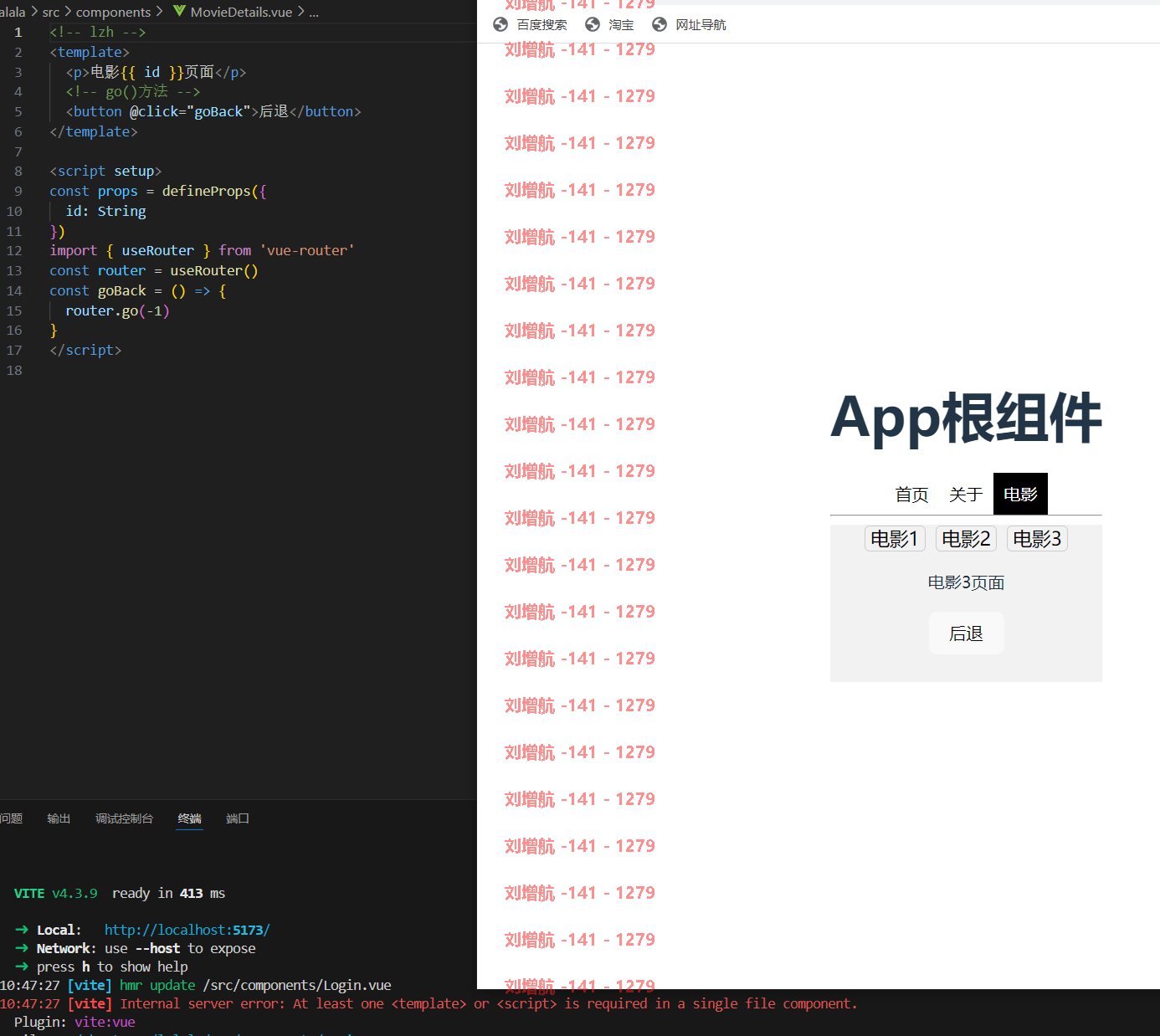The image size is (1160, 1036).
Task: Click the 百度搜索 bookmark globe icon
Action: 500,24
